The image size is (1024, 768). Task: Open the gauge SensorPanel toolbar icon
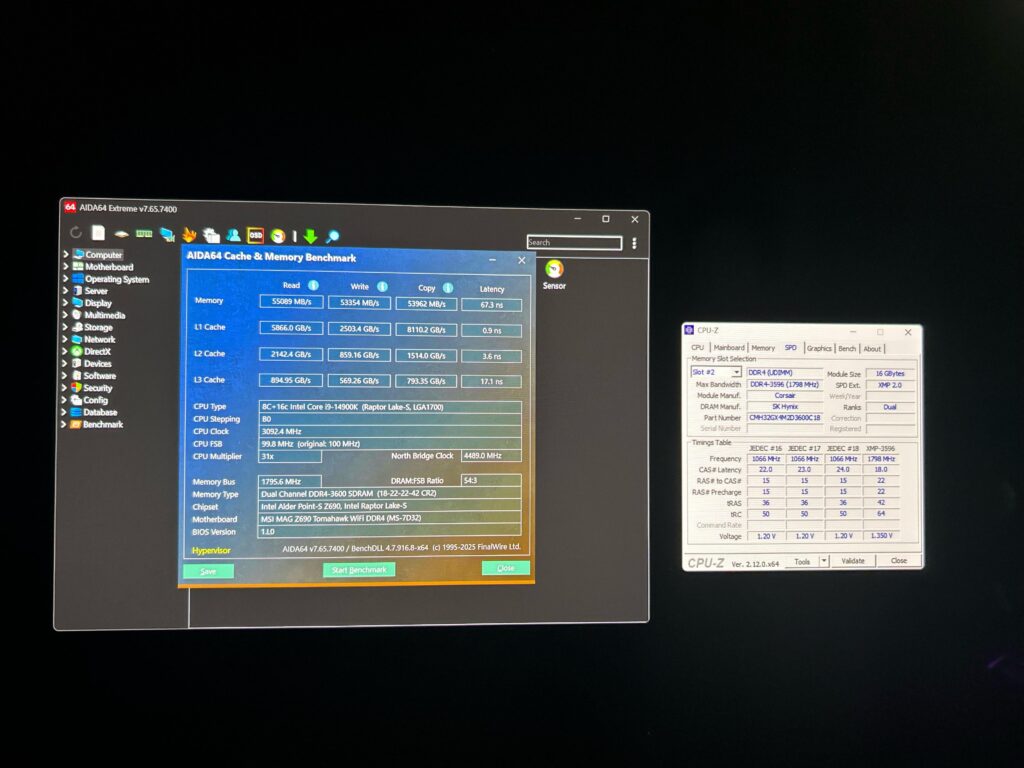(x=278, y=236)
